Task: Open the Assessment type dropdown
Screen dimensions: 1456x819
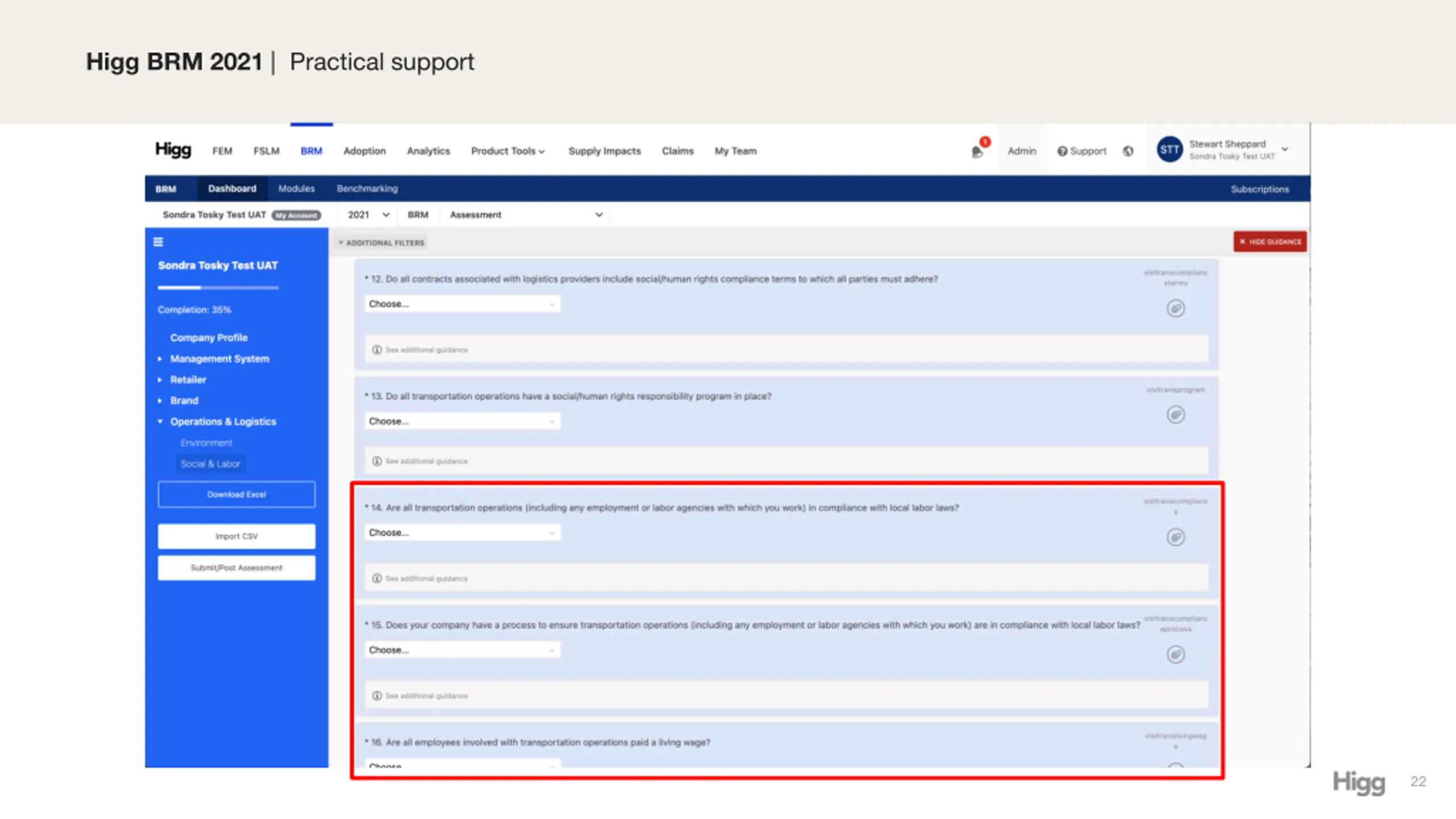Action: [526, 215]
